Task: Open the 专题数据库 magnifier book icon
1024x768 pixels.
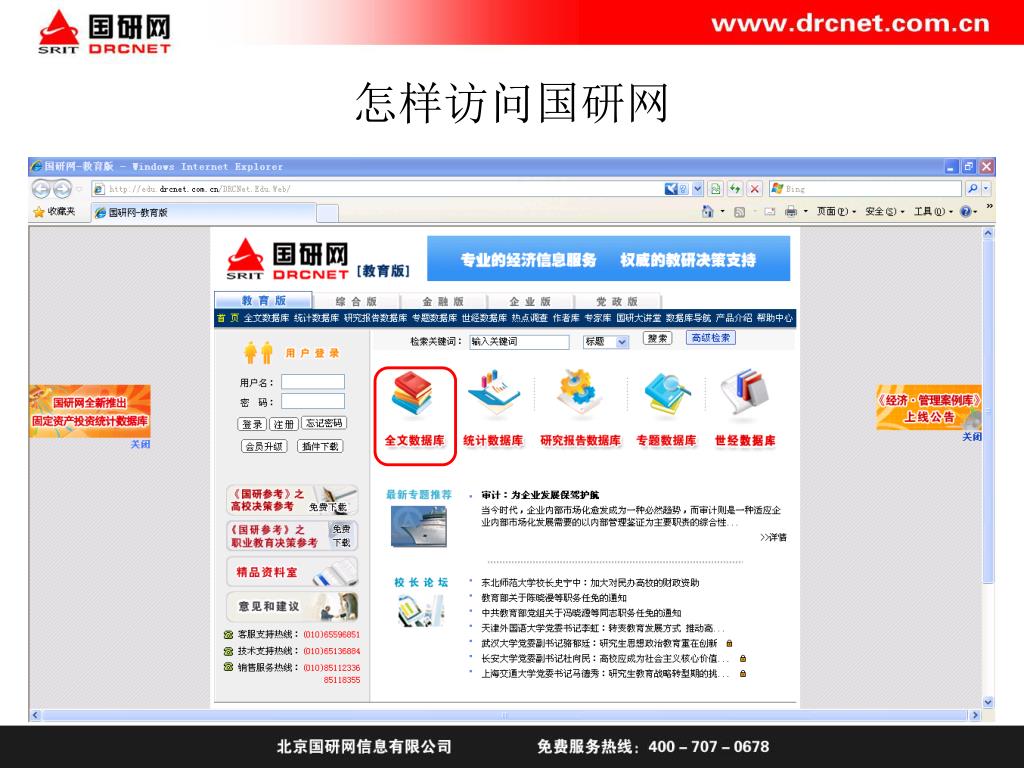Action: click(x=666, y=394)
